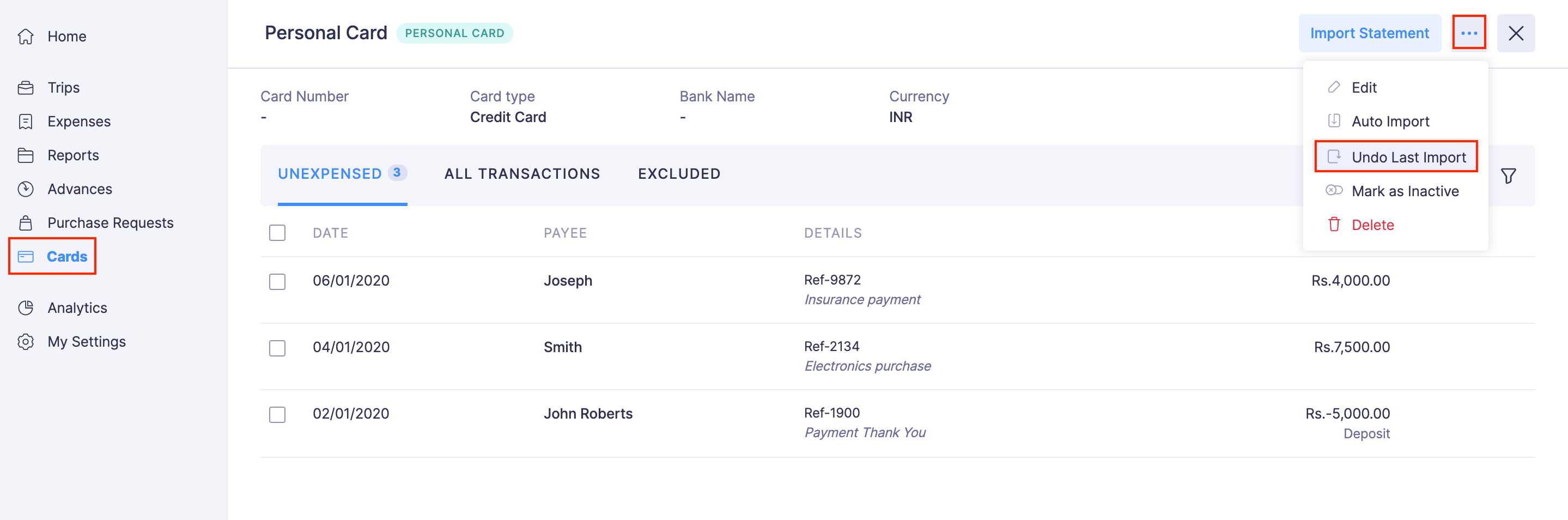Click the three-dot more options button
Viewport: 1568px width, 520px height.
click(1469, 33)
